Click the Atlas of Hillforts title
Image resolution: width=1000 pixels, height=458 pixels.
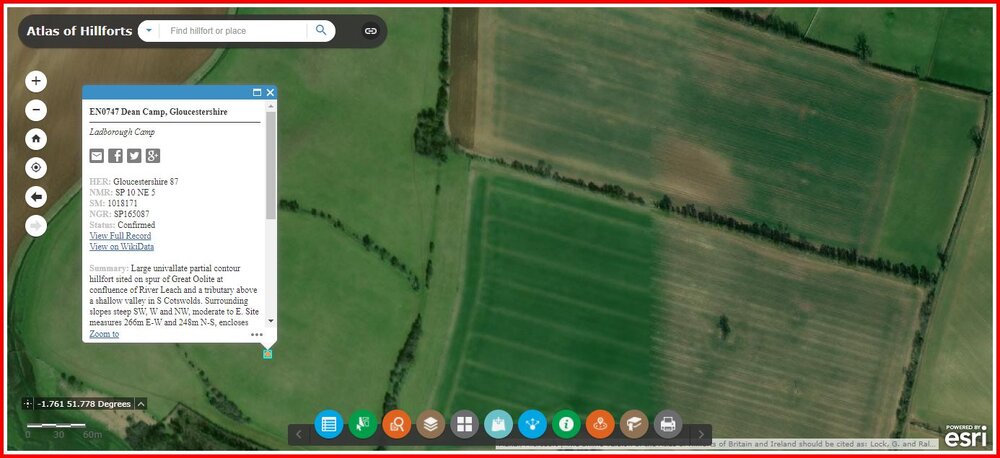click(80, 31)
